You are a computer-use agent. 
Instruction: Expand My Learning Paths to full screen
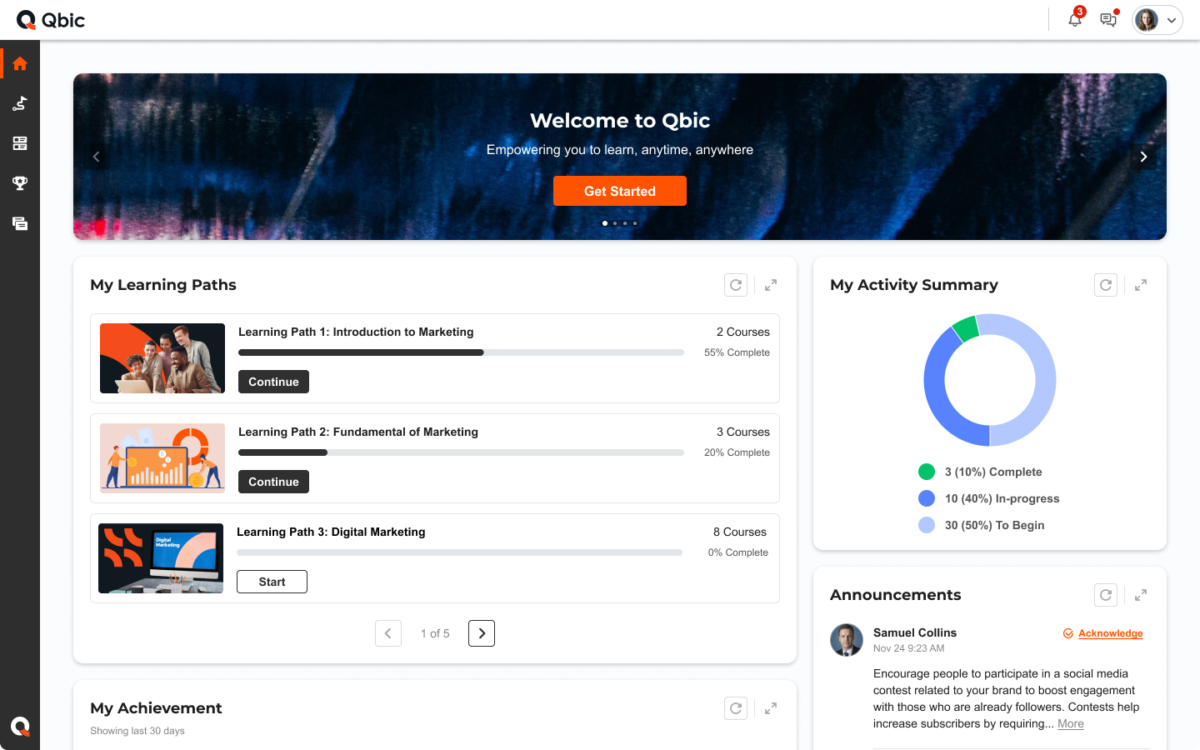(770, 284)
